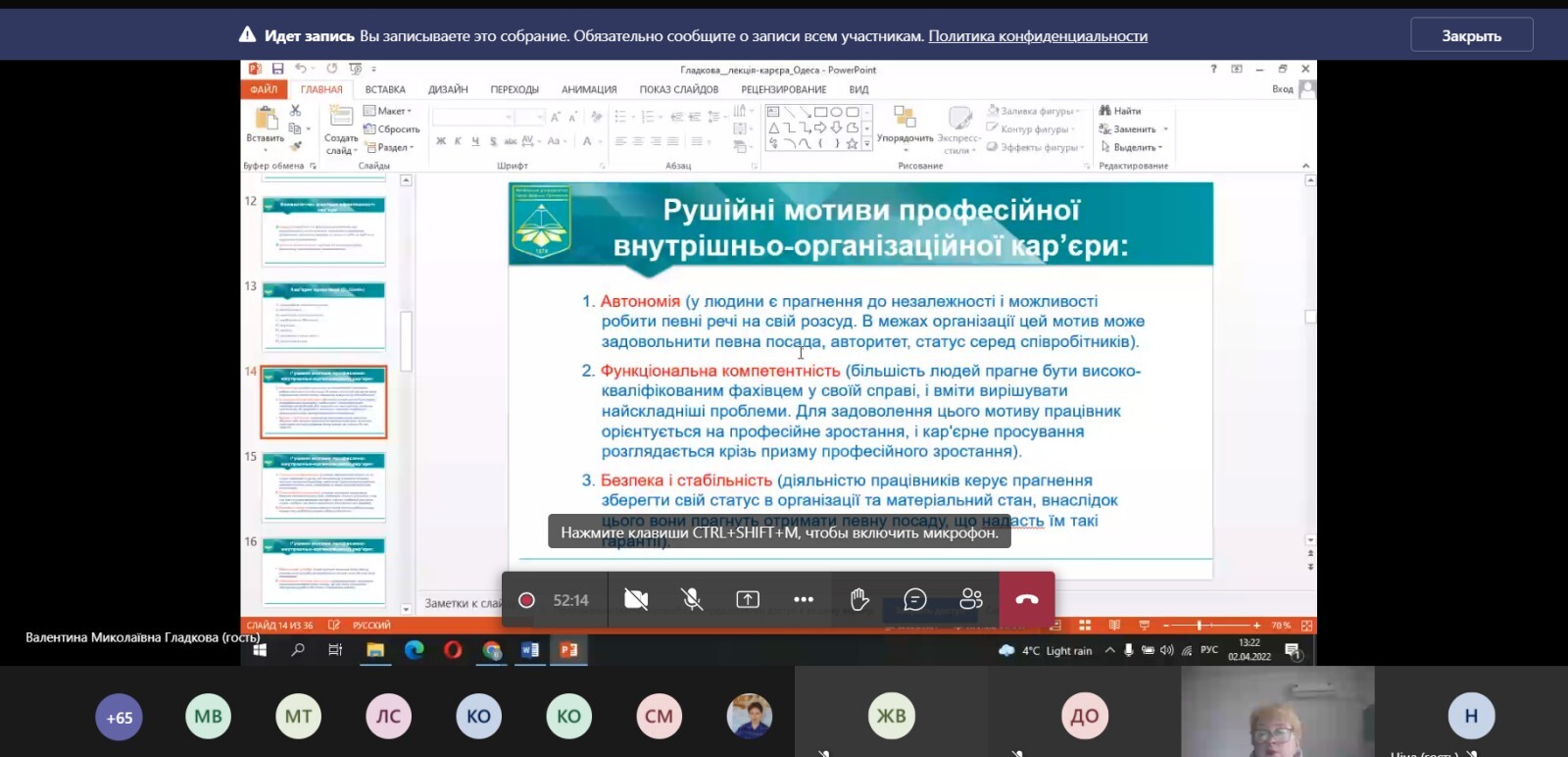Open more actions ellipsis in meeting toolbar
The height and width of the screenshot is (757, 1568).
point(804,599)
